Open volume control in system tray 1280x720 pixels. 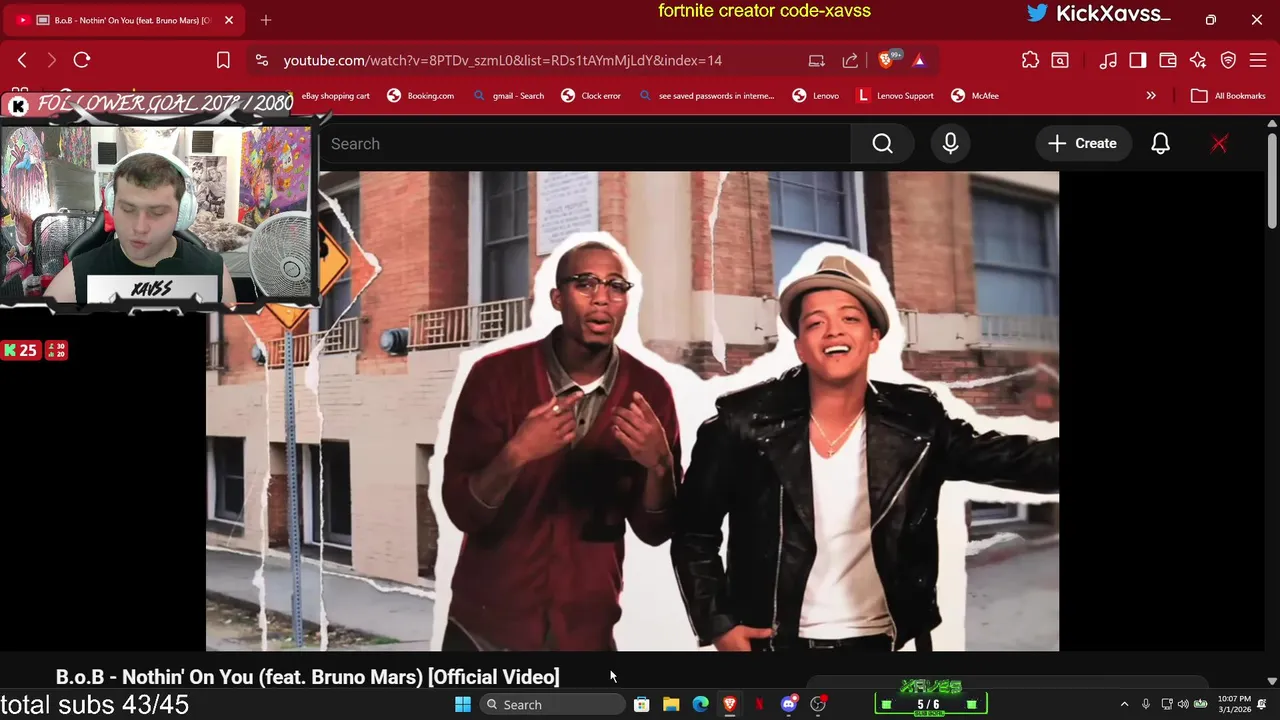pos(1183,705)
